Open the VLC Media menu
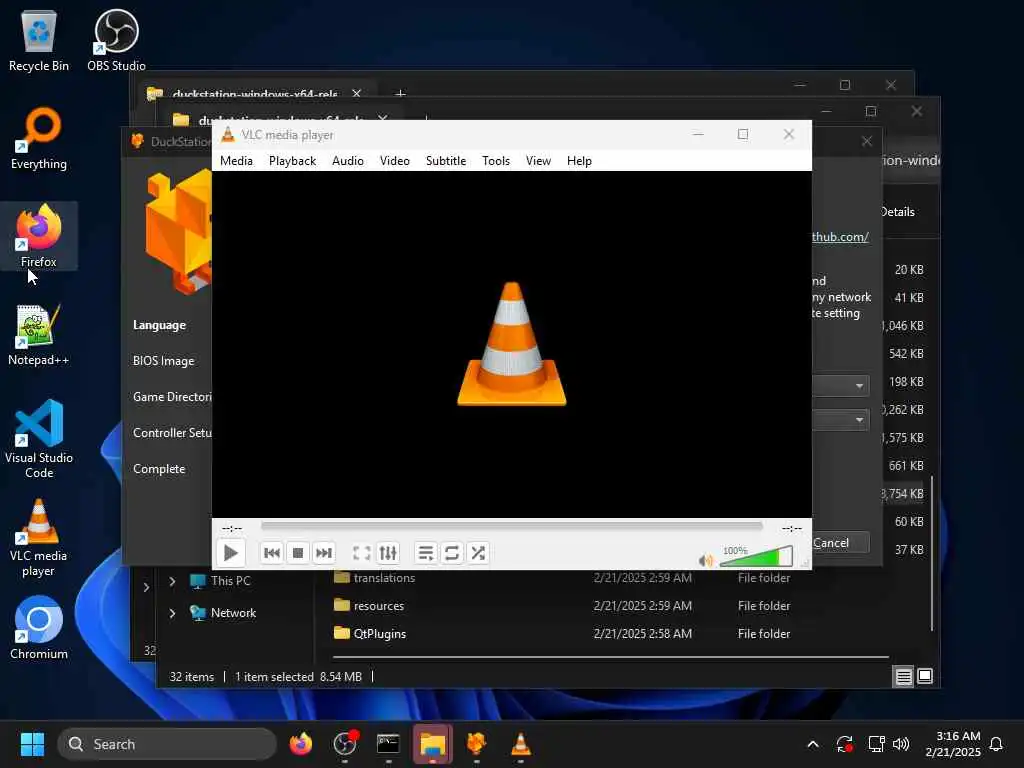The image size is (1024, 768). click(x=236, y=161)
